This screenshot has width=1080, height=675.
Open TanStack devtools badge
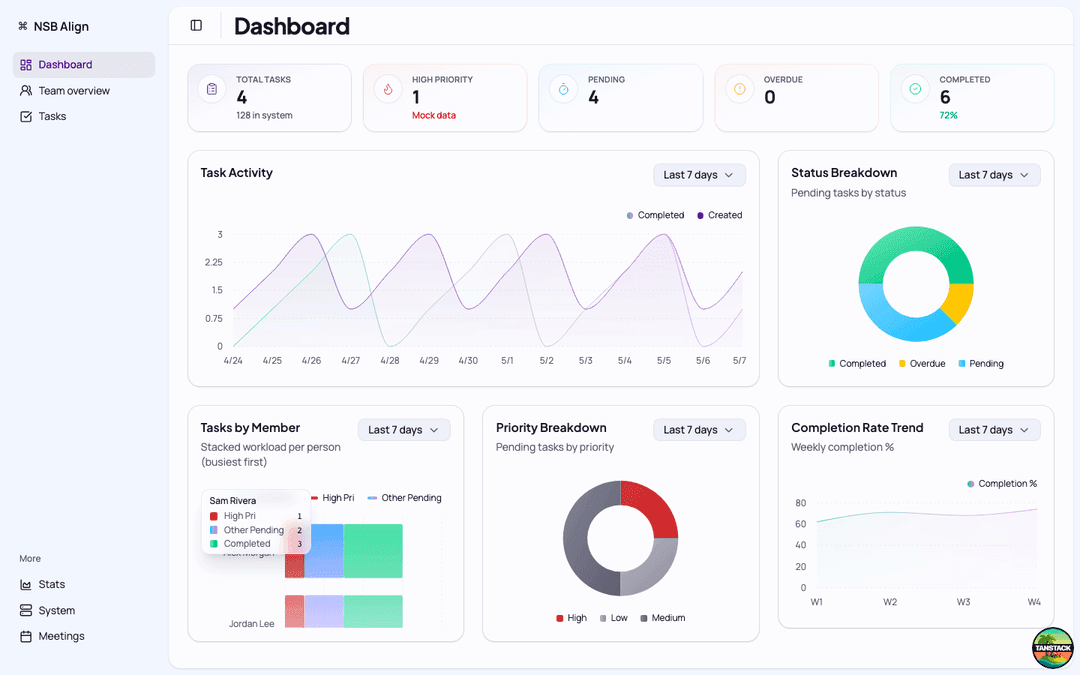click(x=1052, y=647)
